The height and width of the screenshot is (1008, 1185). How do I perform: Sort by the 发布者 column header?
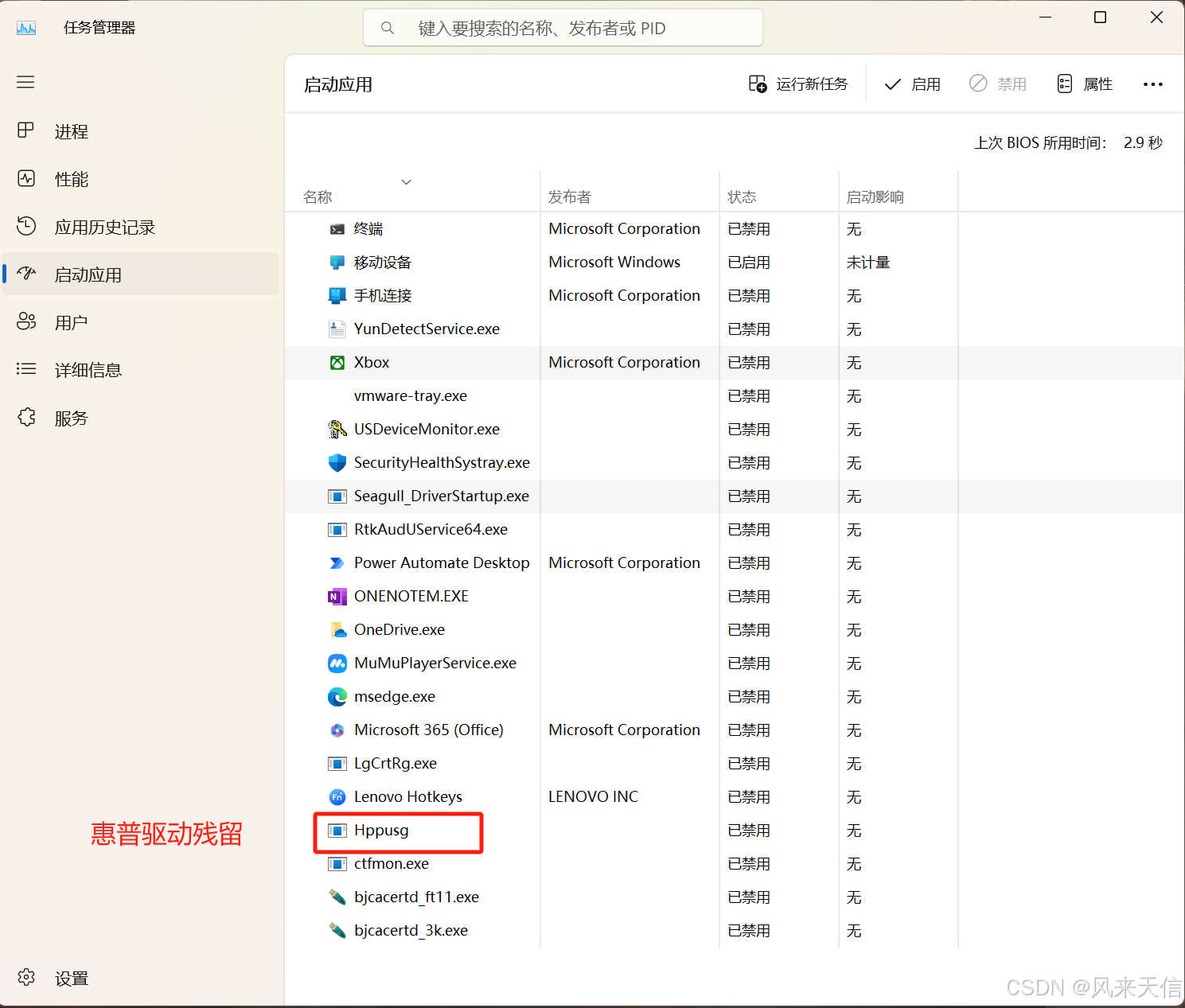pyautogui.click(x=570, y=197)
